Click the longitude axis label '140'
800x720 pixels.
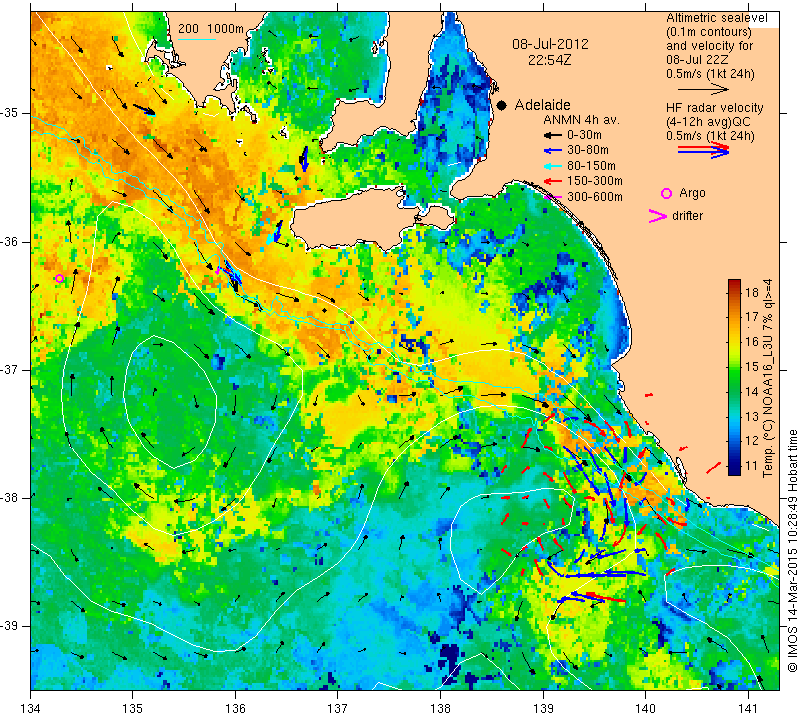[x=645, y=709]
